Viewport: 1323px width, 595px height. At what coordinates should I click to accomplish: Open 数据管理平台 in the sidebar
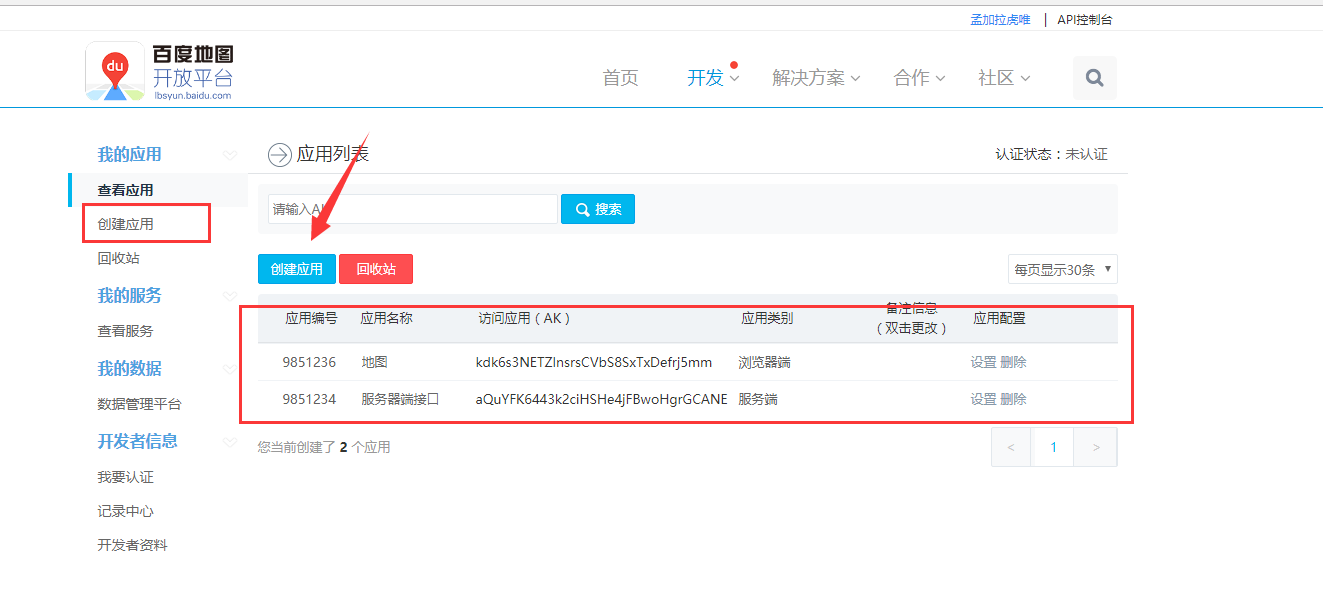139,404
